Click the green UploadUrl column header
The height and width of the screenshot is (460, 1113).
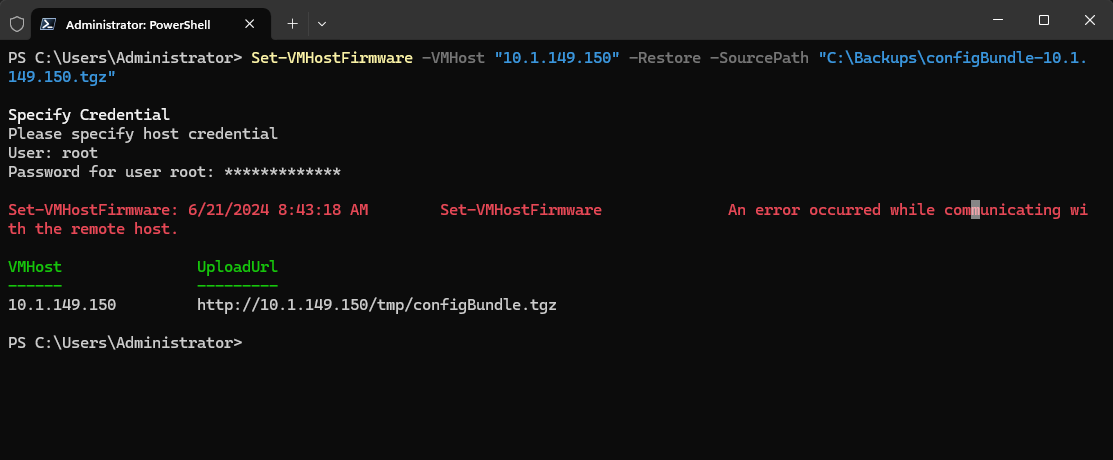[x=237, y=267]
